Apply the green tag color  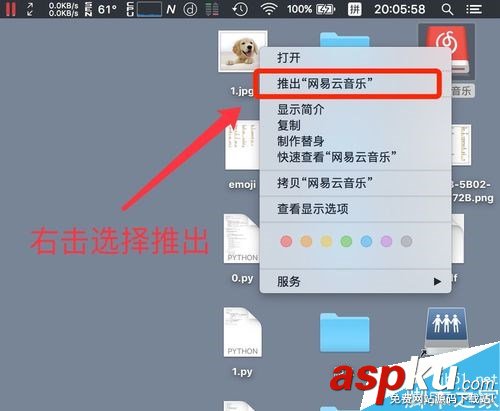pyautogui.click(x=346, y=241)
